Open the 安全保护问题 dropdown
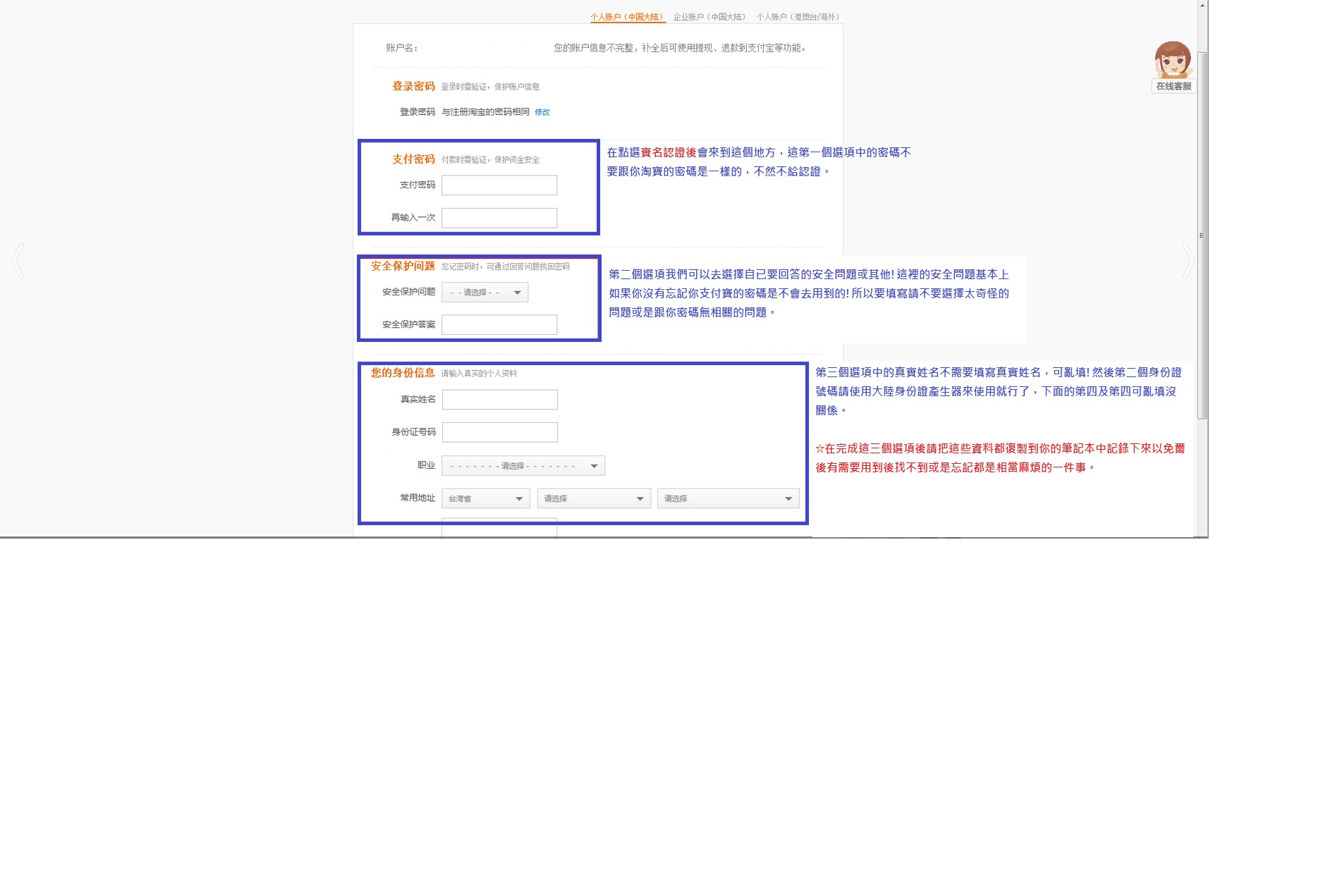This screenshot has height=896, width=1340. point(485,293)
